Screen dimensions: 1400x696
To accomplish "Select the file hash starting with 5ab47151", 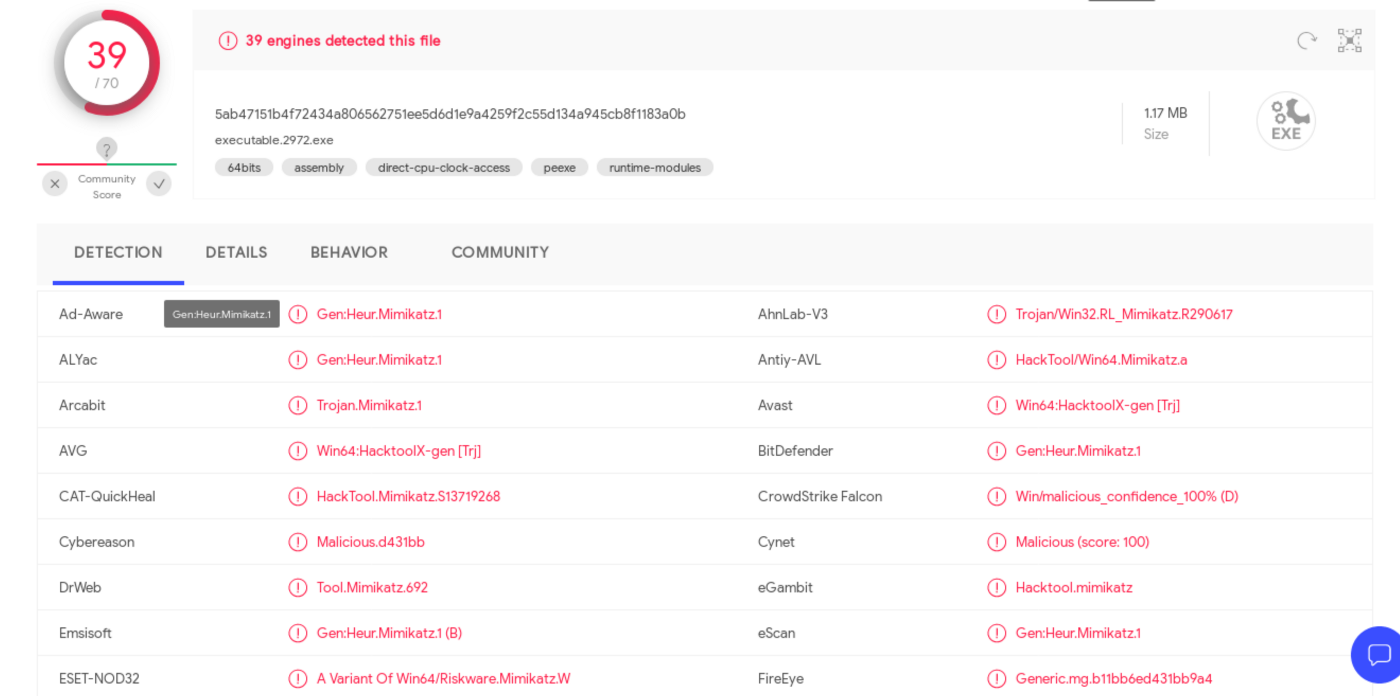I will point(450,114).
